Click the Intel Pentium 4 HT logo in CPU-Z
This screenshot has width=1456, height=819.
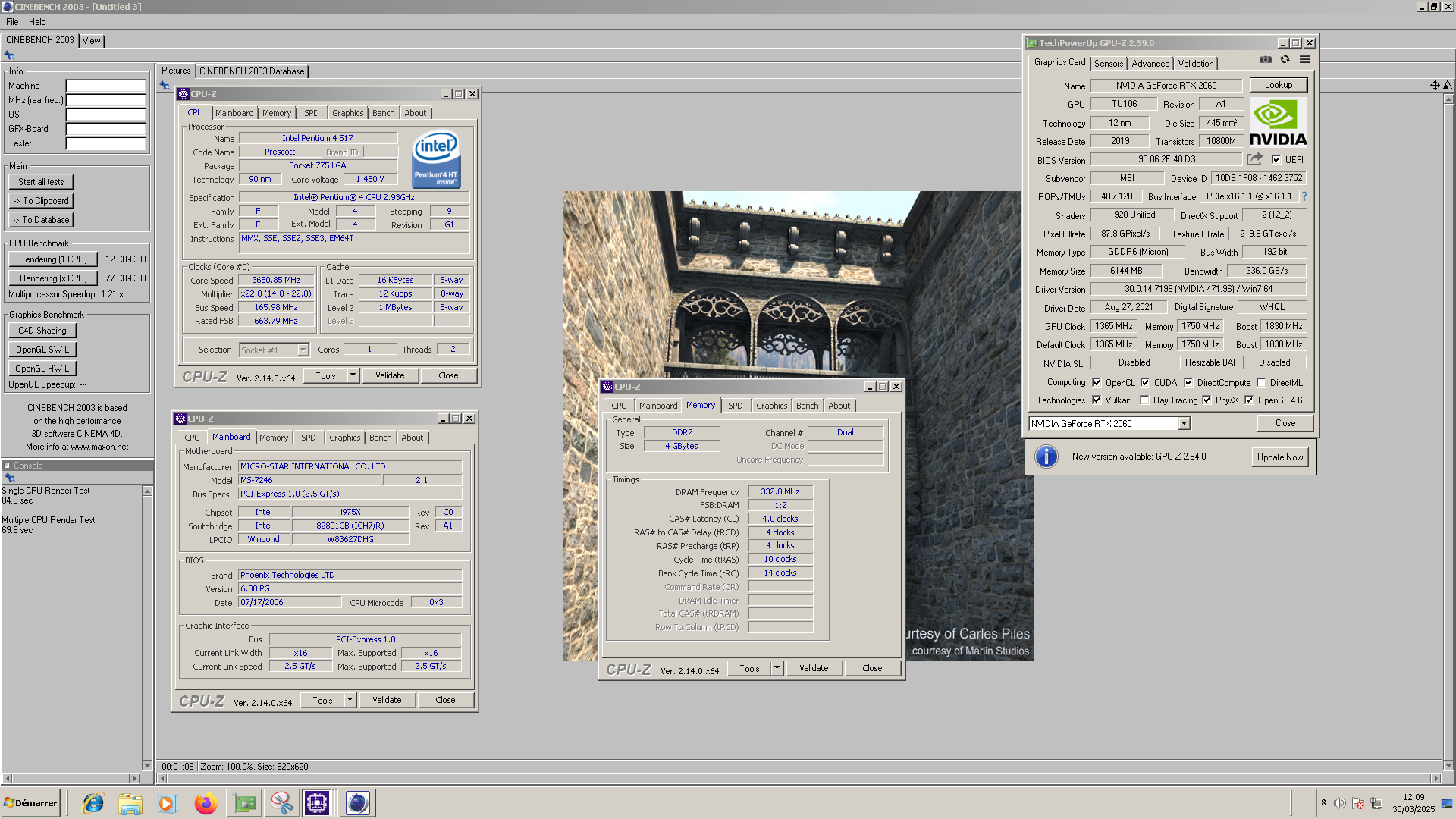[436, 160]
